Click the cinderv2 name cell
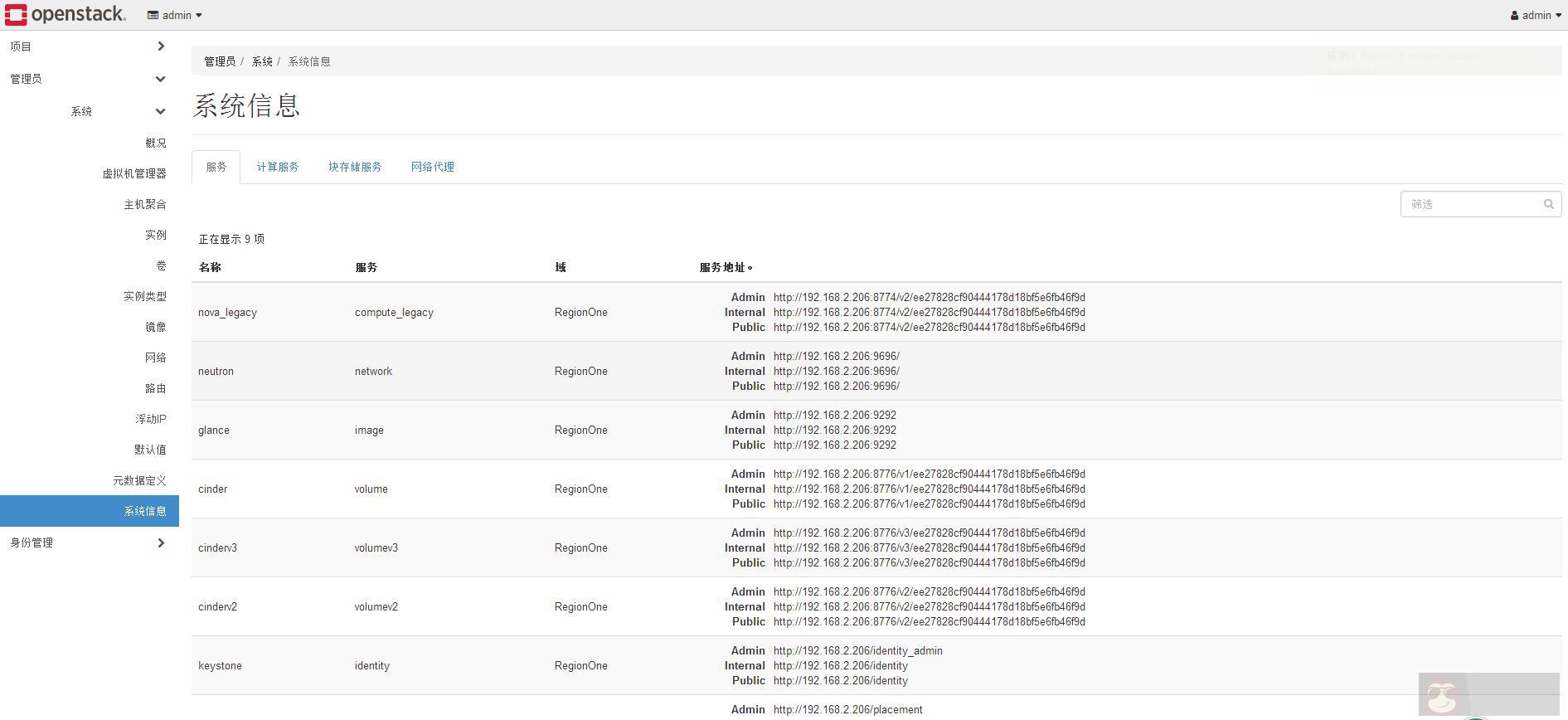Screen dimensions: 1568x720 tap(217, 607)
